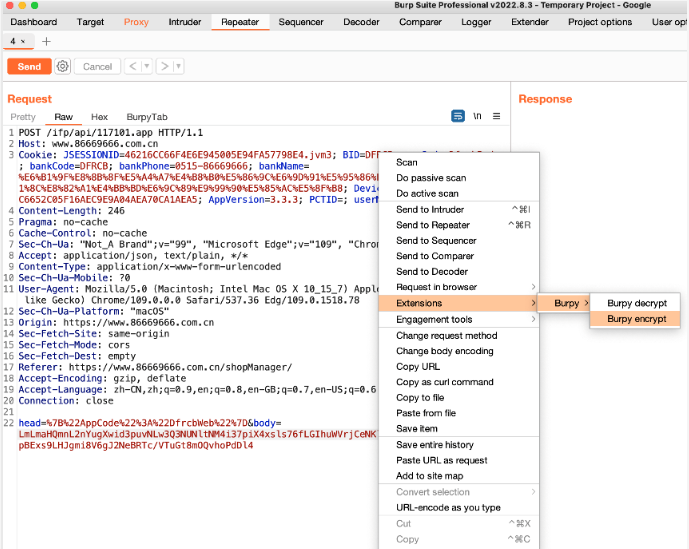The image size is (689, 549).
Task: Click the Repeater settings gear icon
Action: pyautogui.click(x=62, y=66)
